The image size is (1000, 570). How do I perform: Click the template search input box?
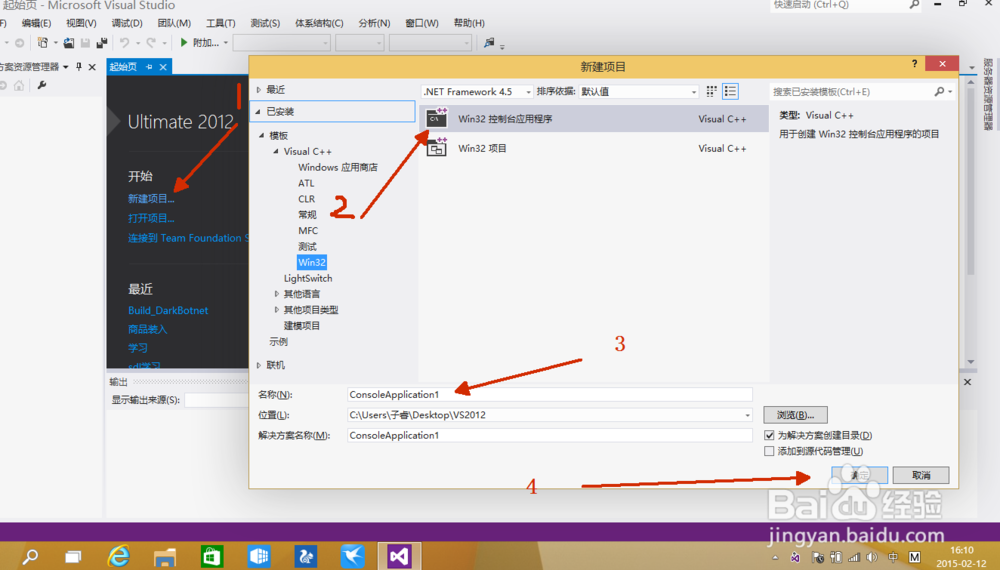tap(851, 92)
